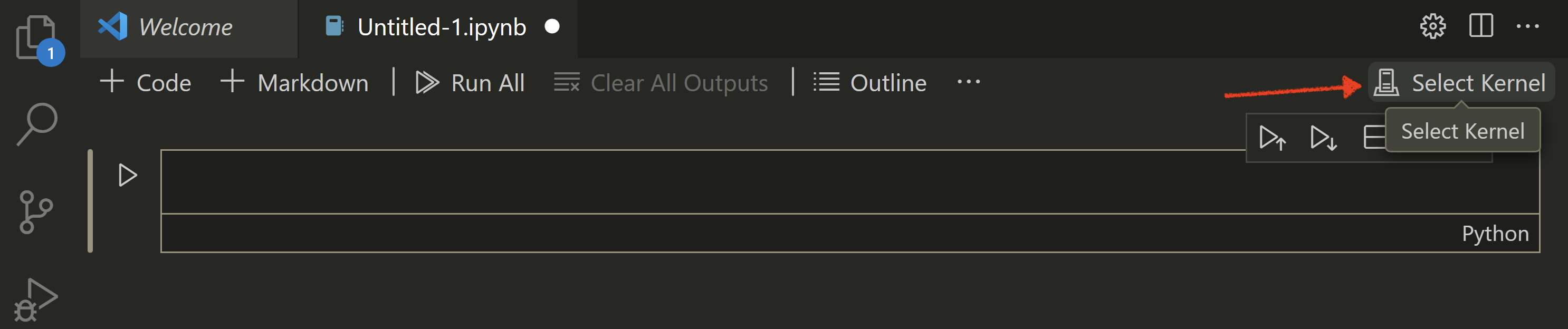Open the Explorer view in activity bar
This screenshot has height=329, width=1568.
(36, 38)
